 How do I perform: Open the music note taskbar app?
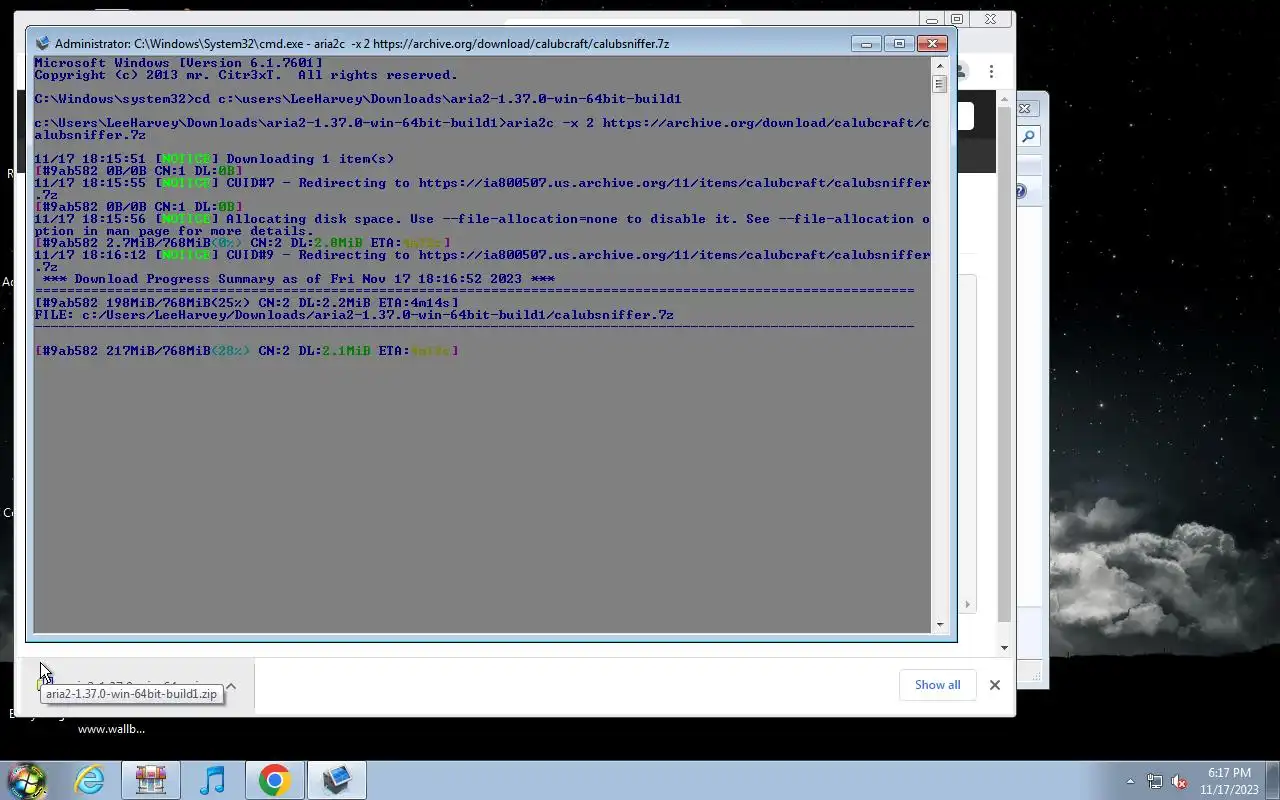coord(212,780)
